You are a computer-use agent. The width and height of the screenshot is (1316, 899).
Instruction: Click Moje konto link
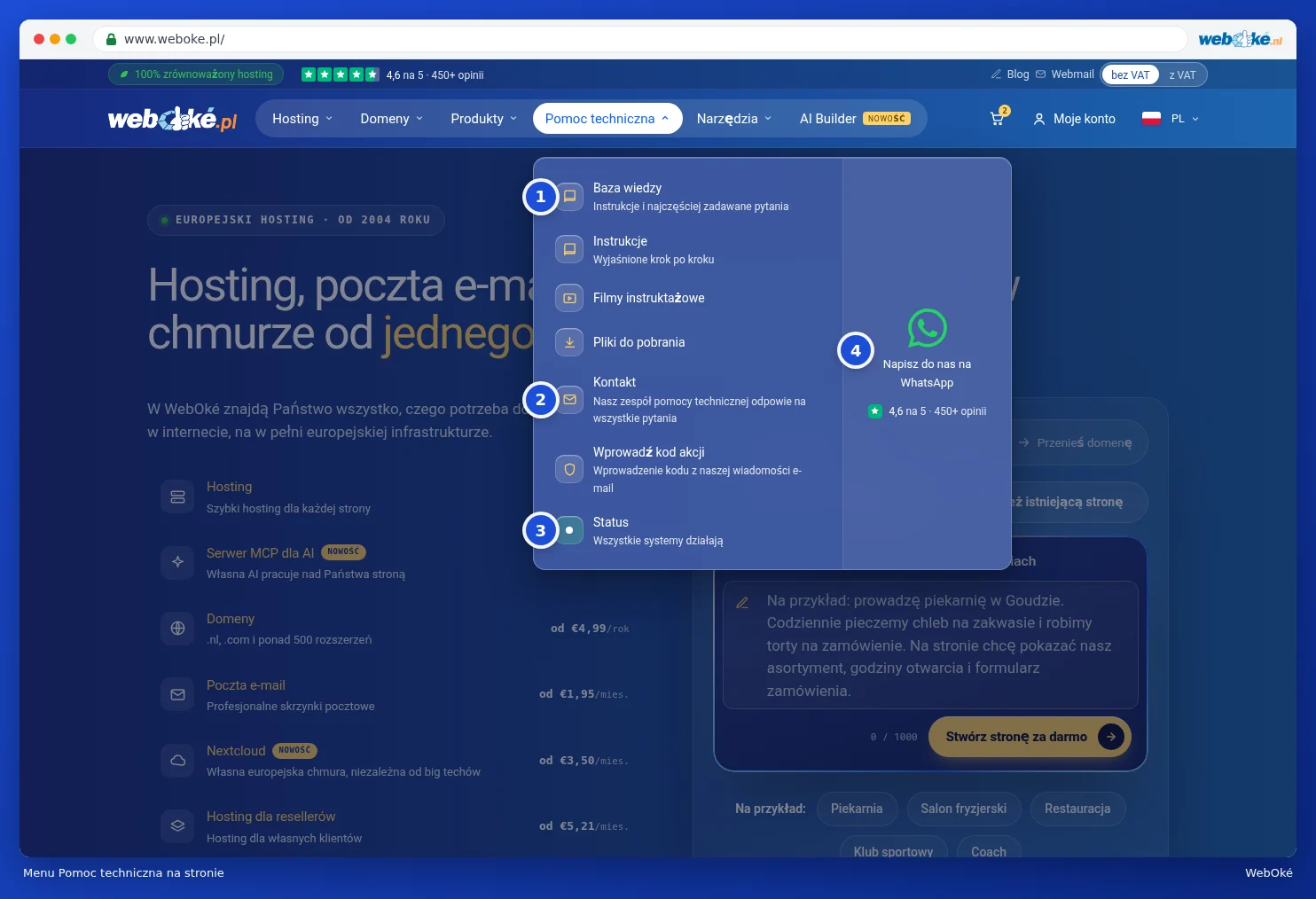point(1084,119)
